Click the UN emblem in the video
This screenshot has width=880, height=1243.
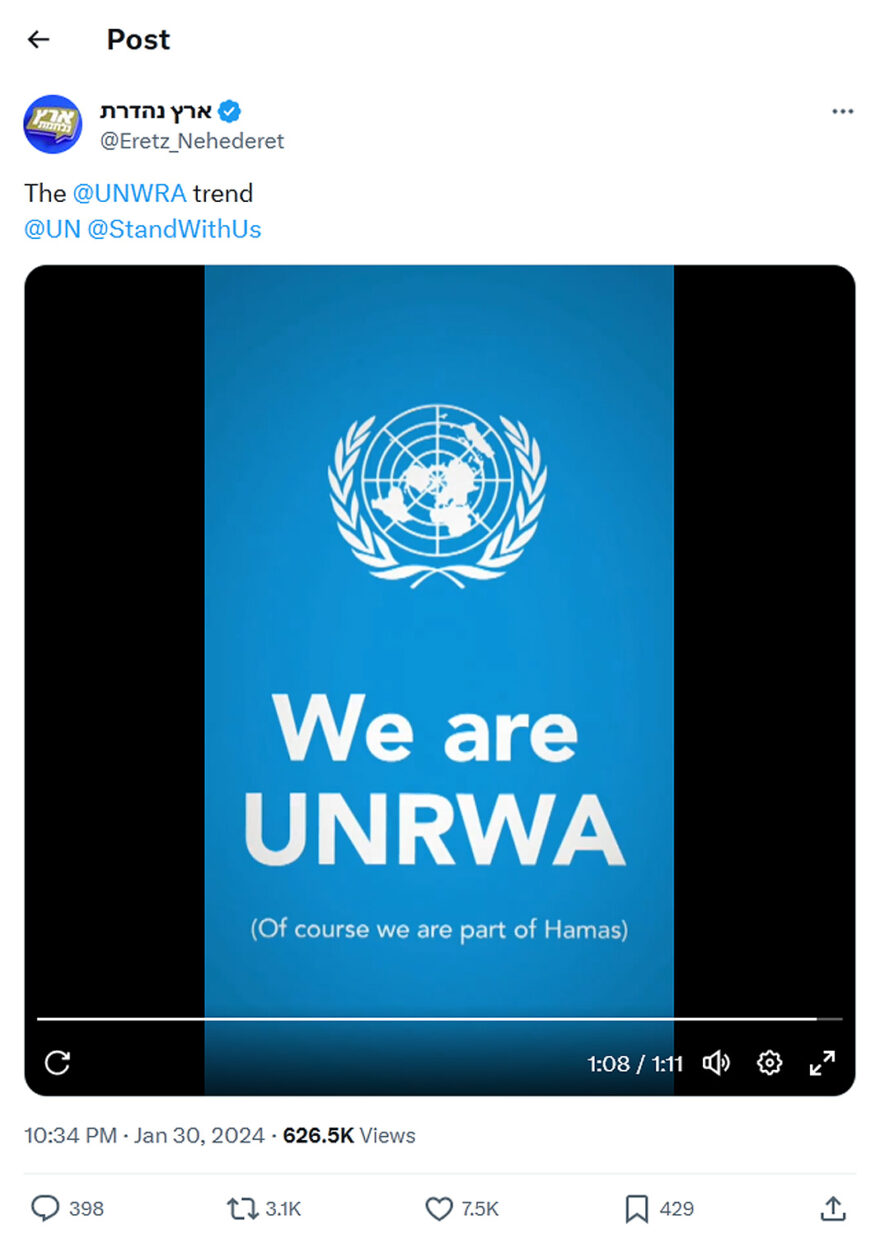[x=438, y=495]
